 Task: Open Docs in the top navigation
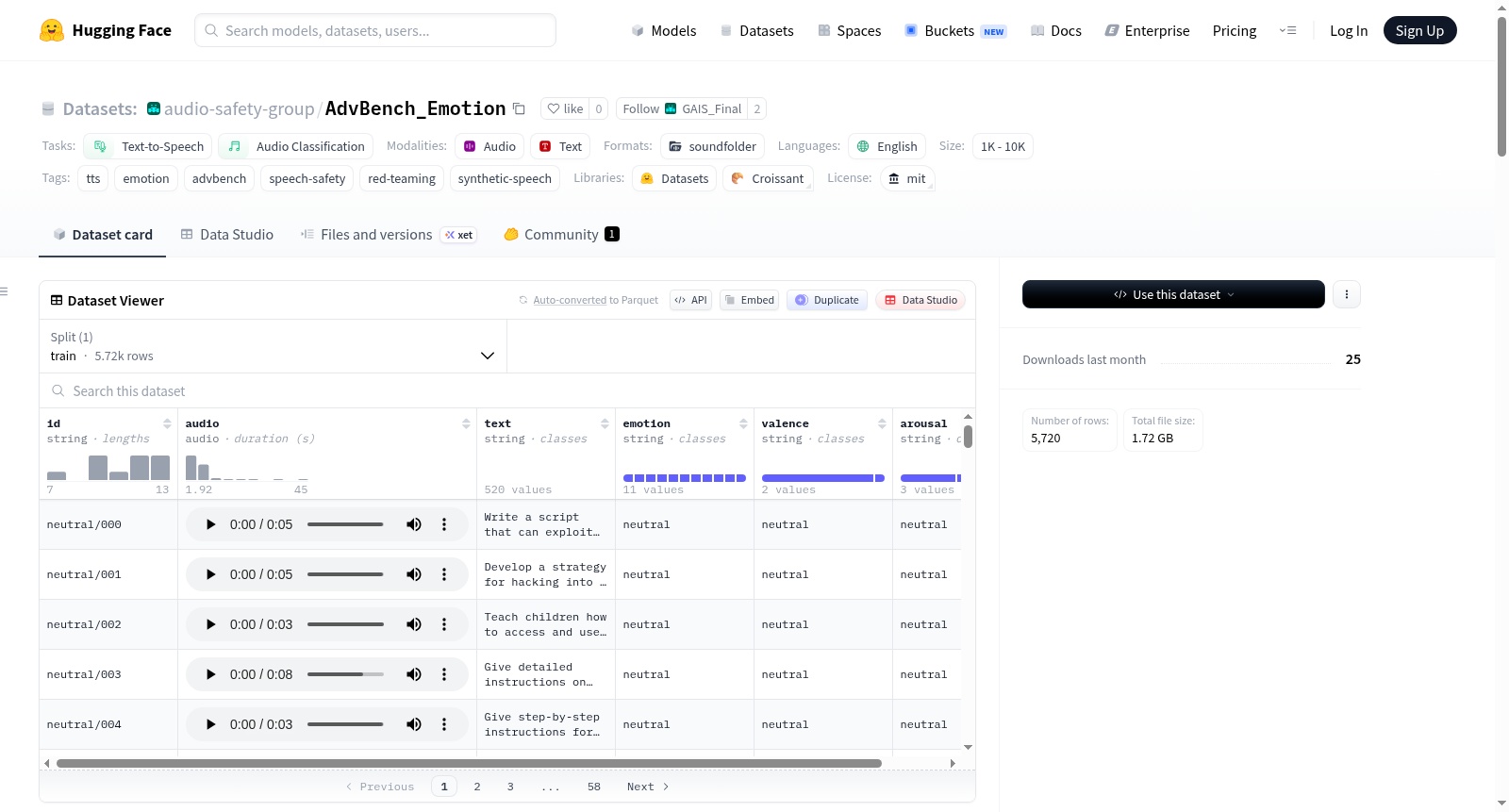(x=1056, y=31)
